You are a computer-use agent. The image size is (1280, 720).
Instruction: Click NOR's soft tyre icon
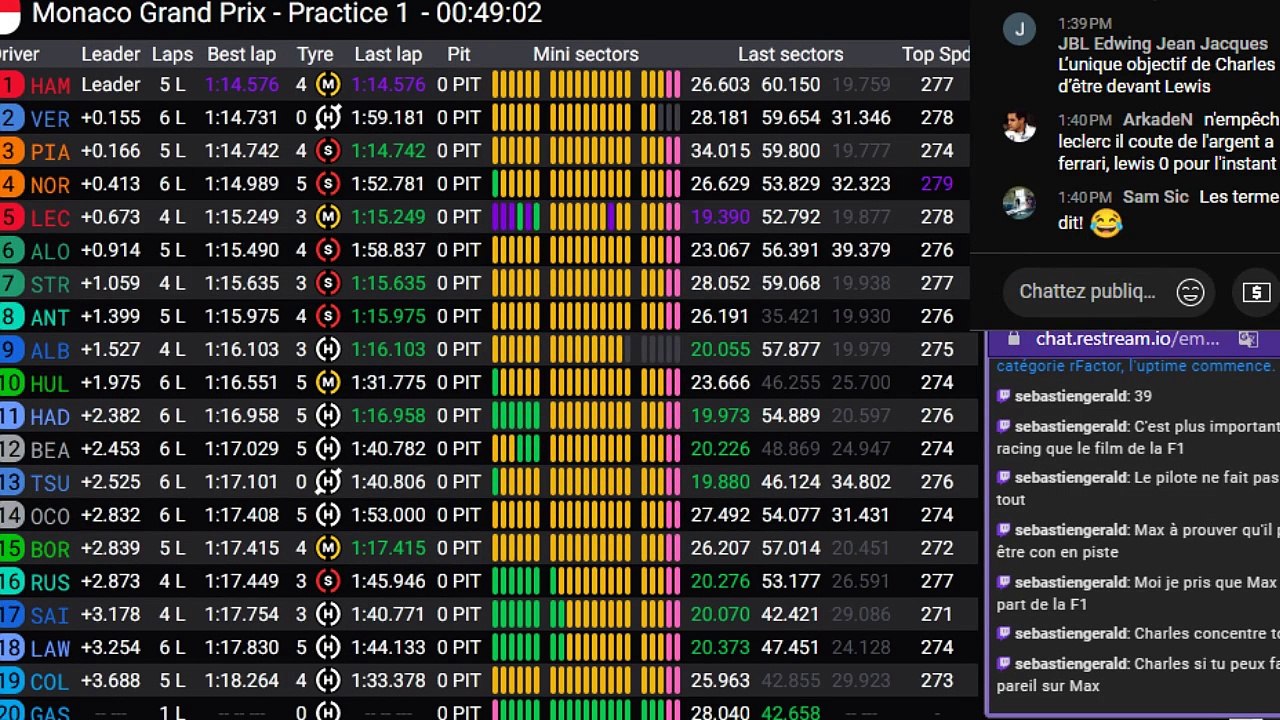(328, 184)
